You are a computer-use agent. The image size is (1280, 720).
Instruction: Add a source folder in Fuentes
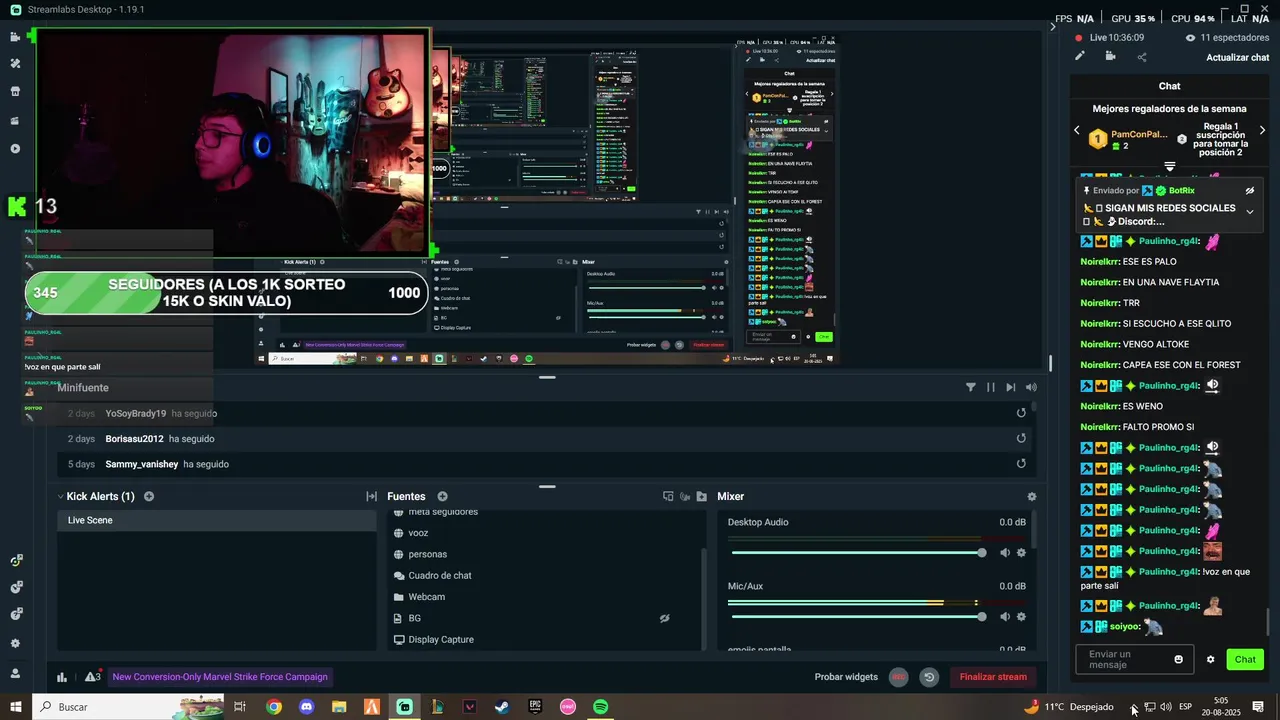point(702,496)
